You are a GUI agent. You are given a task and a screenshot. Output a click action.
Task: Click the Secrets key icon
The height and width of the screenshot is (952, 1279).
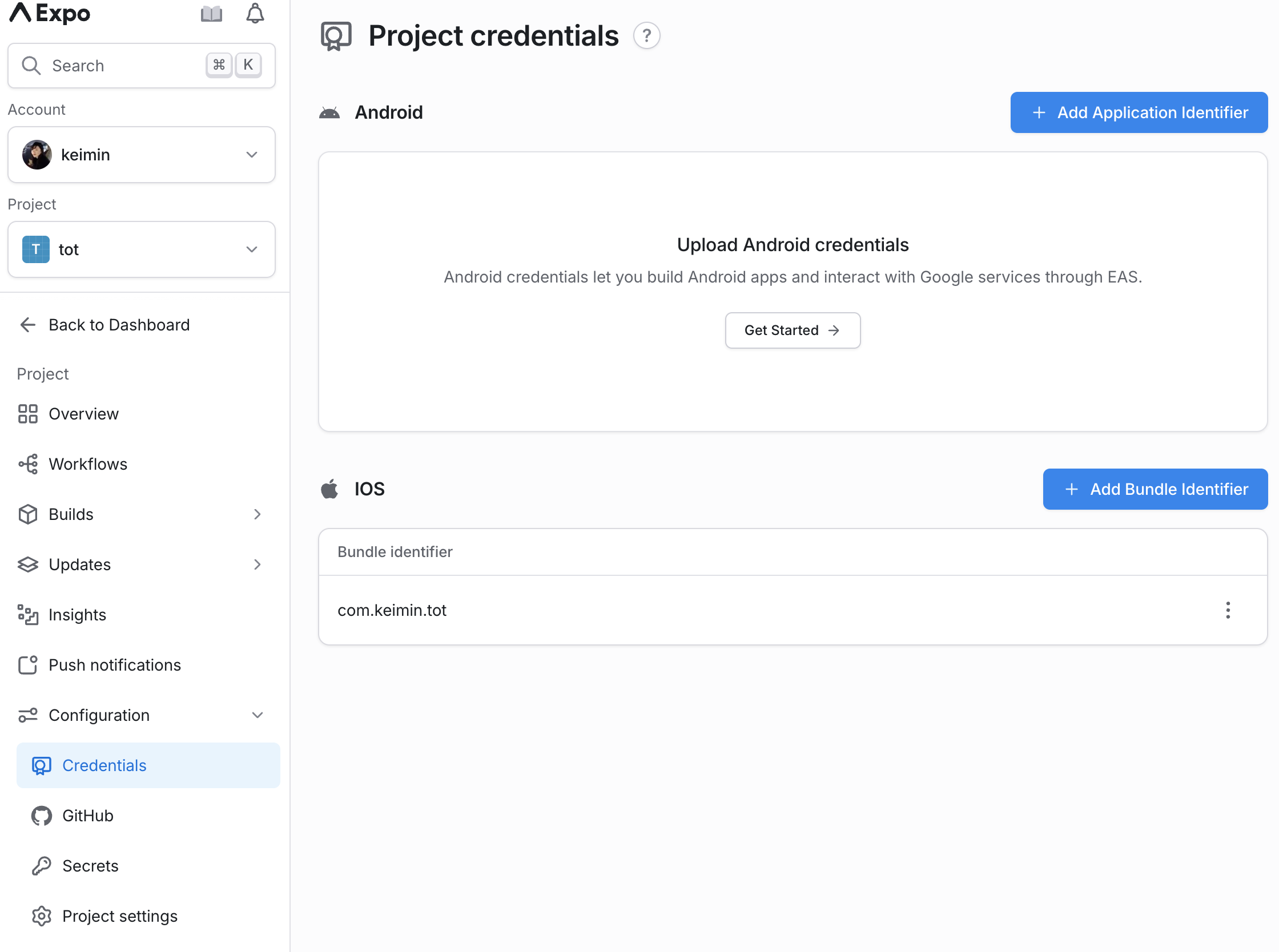click(42, 866)
